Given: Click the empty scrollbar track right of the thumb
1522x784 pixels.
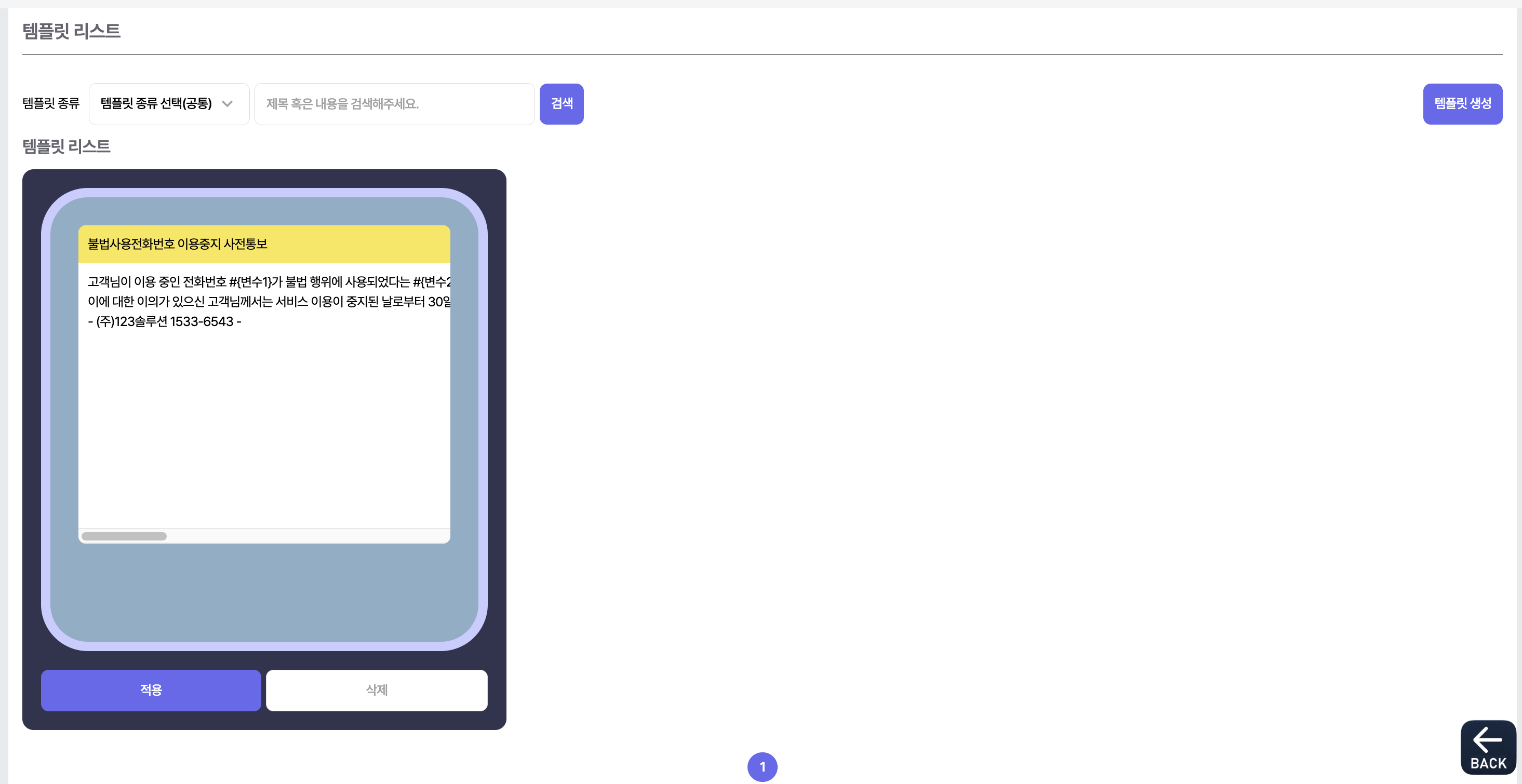Looking at the screenshot, I should [307, 536].
